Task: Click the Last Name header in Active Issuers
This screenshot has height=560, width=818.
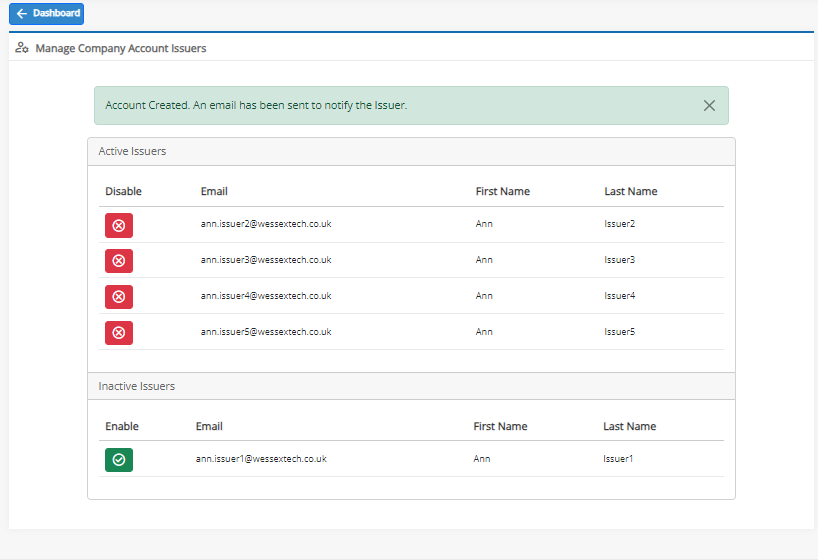Action: [x=631, y=192]
